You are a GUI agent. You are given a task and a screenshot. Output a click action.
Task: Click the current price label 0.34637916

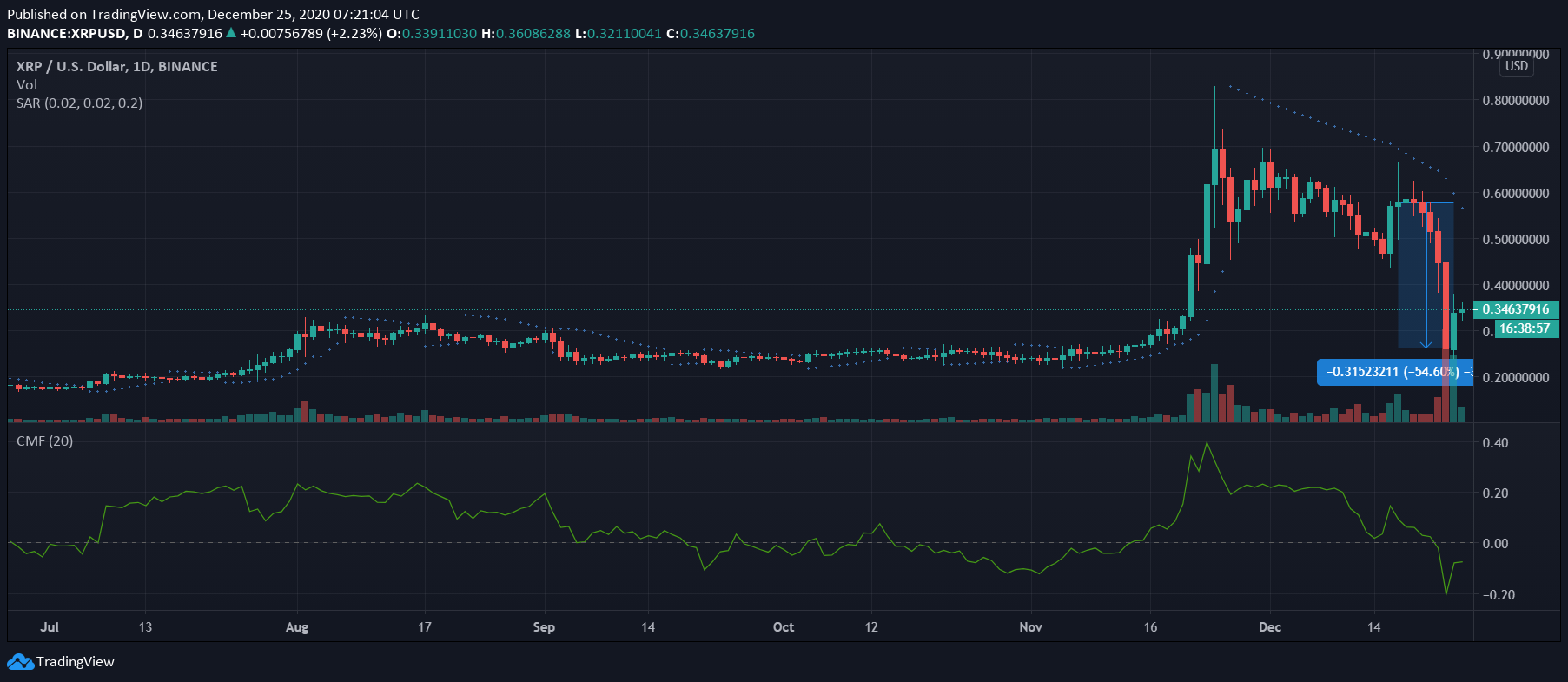[x=1516, y=309]
